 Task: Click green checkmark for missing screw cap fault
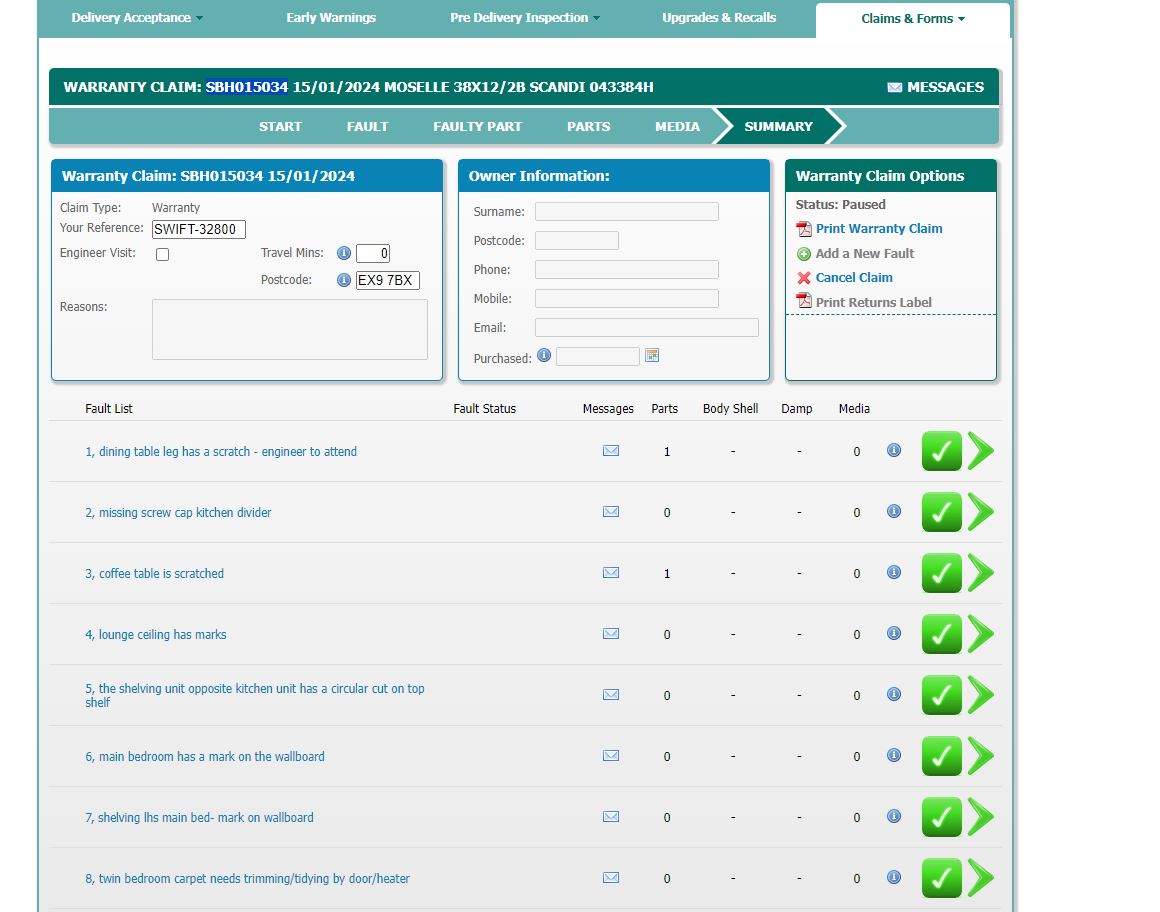(941, 512)
